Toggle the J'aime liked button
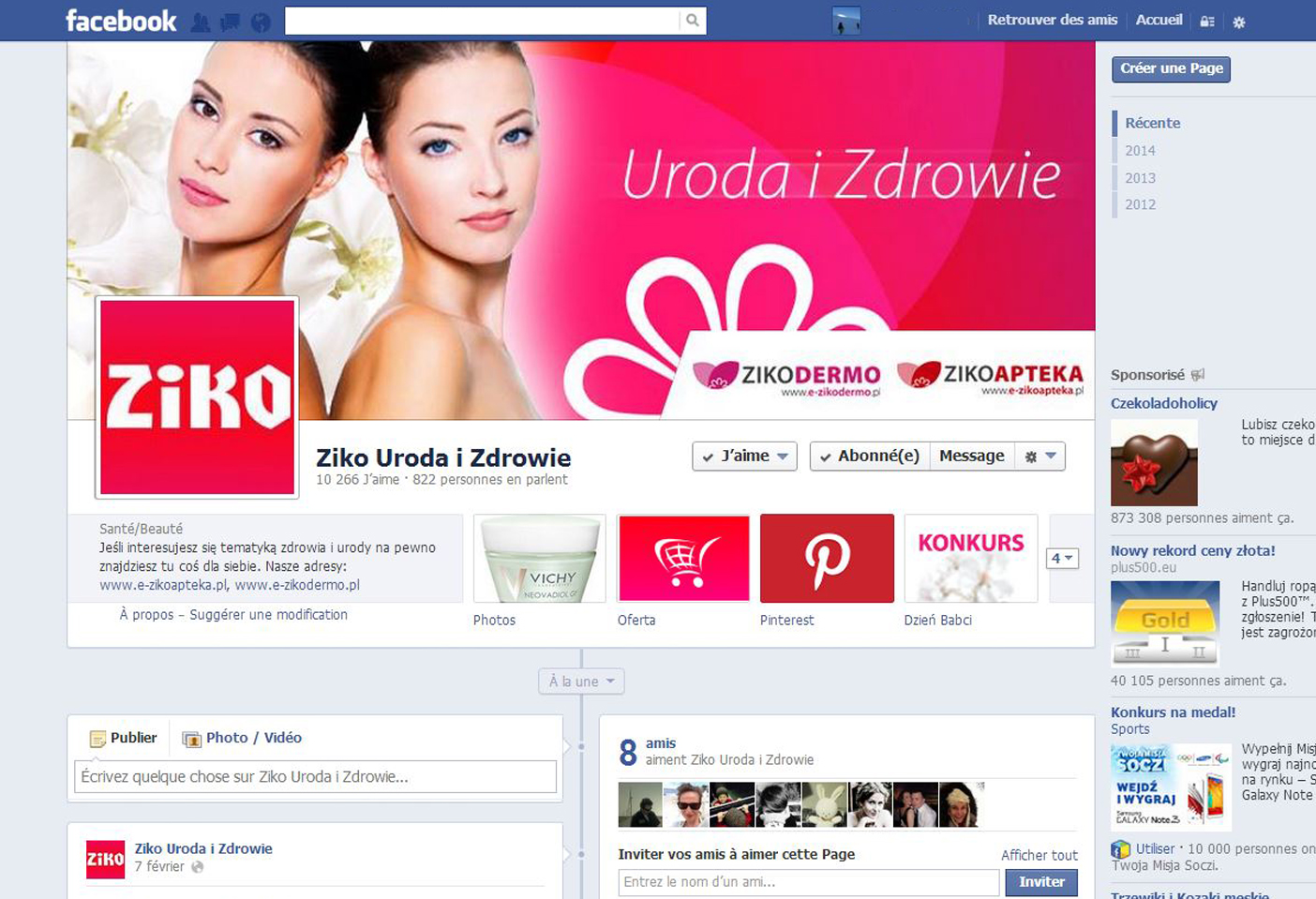This screenshot has height=899, width=1316. coord(744,457)
